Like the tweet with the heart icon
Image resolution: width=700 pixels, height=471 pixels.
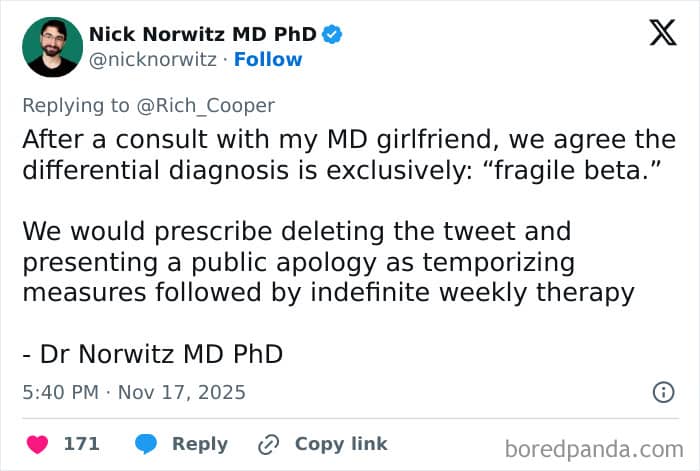pyautogui.click(x=38, y=444)
